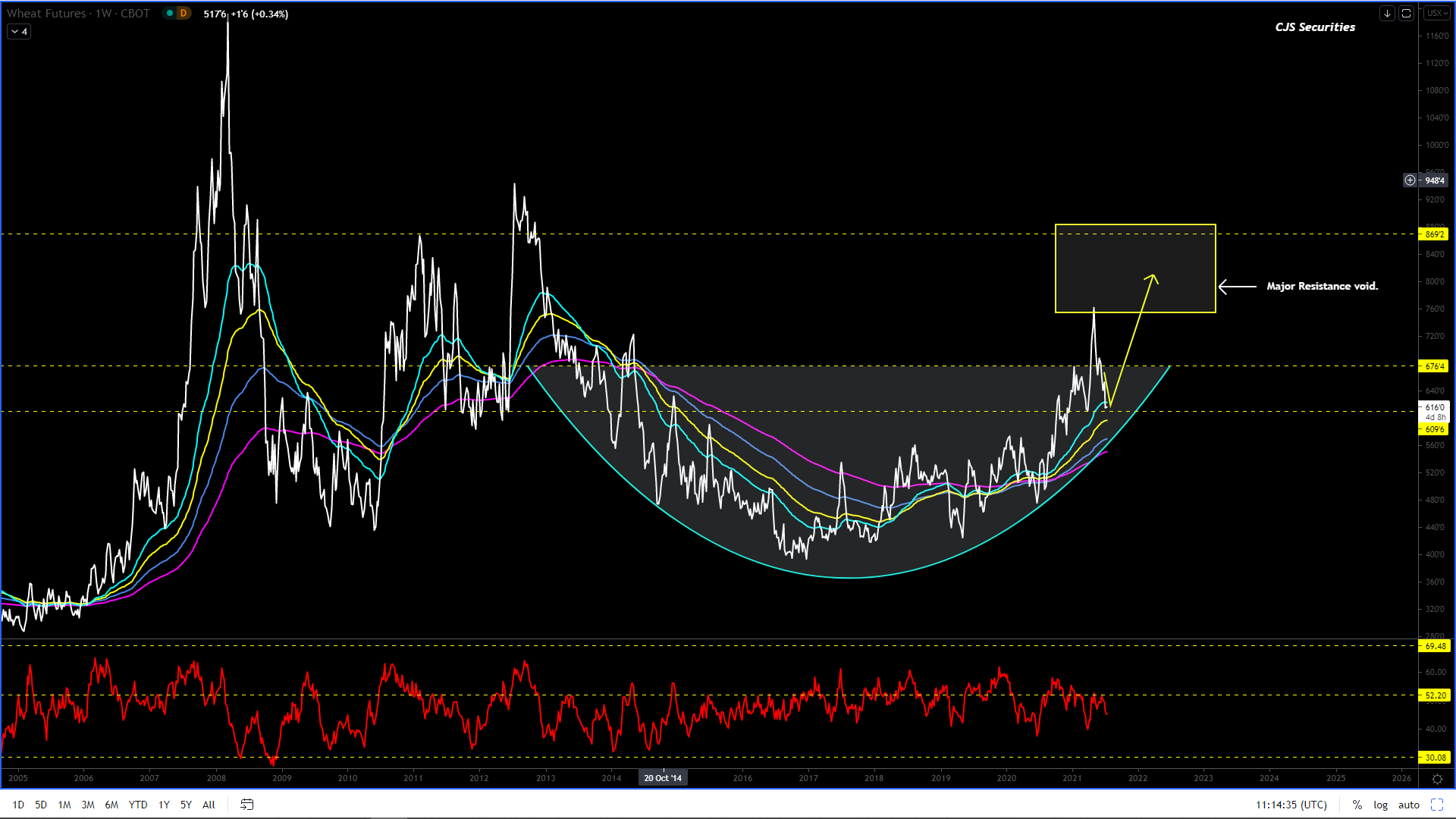This screenshot has height=819, width=1456.
Task: Toggle logarithmic scale with log button
Action: (1380, 805)
